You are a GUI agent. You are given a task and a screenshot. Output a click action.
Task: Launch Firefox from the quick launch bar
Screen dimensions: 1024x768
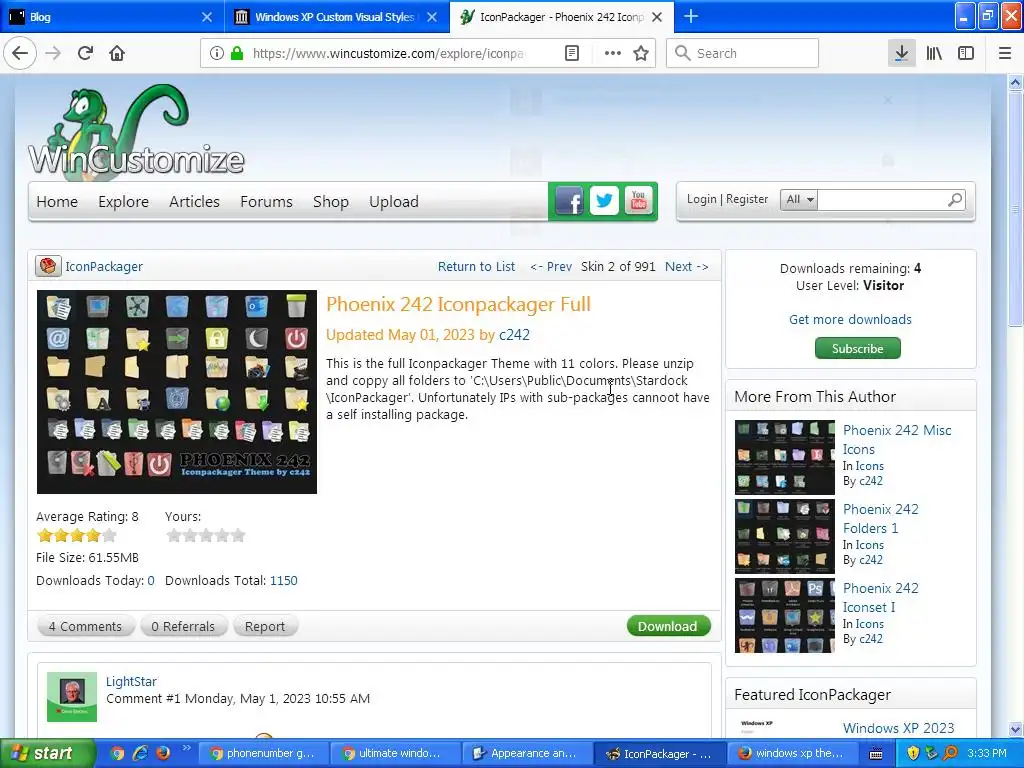pos(163,753)
